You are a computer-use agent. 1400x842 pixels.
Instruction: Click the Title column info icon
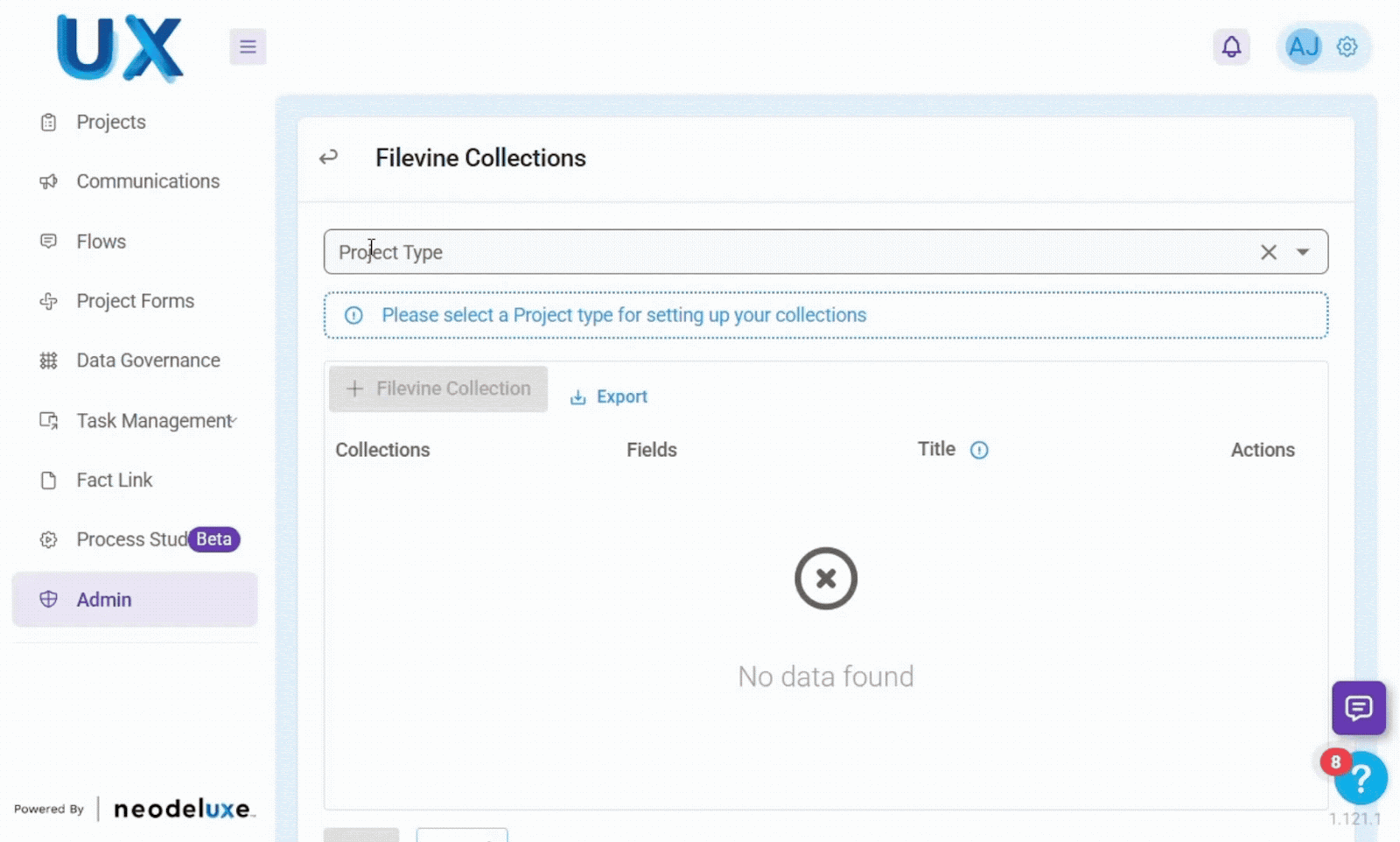pyautogui.click(x=979, y=450)
